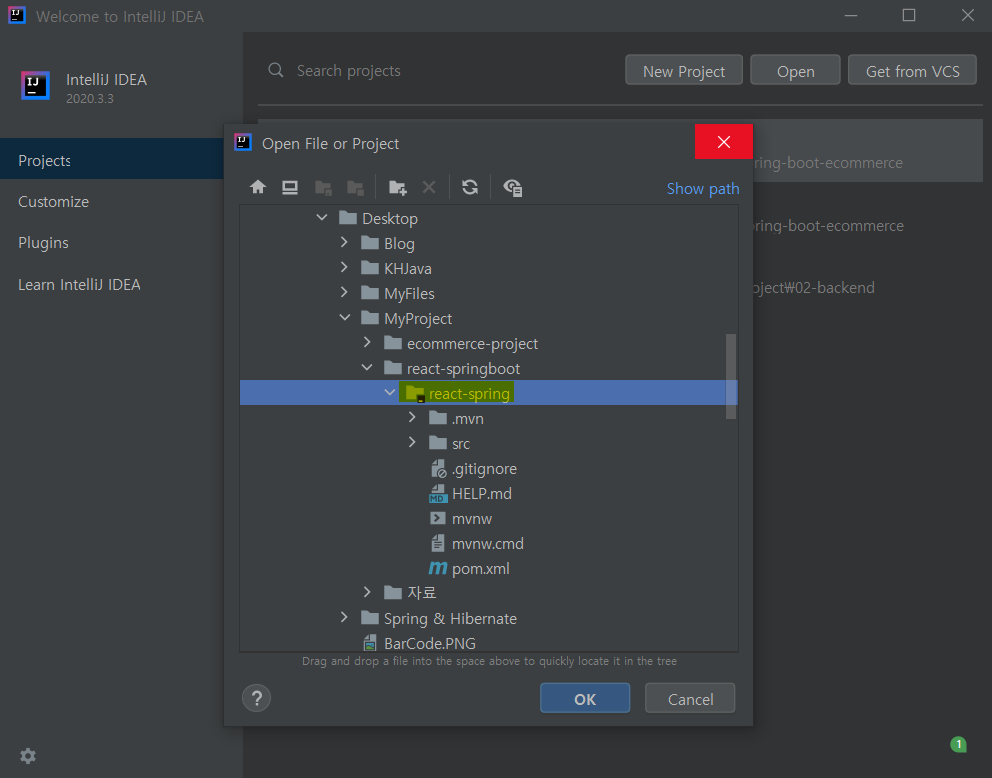This screenshot has width=992, height=778.
Task: Select the pom.xml Maven file
Action: coord(469,569)
